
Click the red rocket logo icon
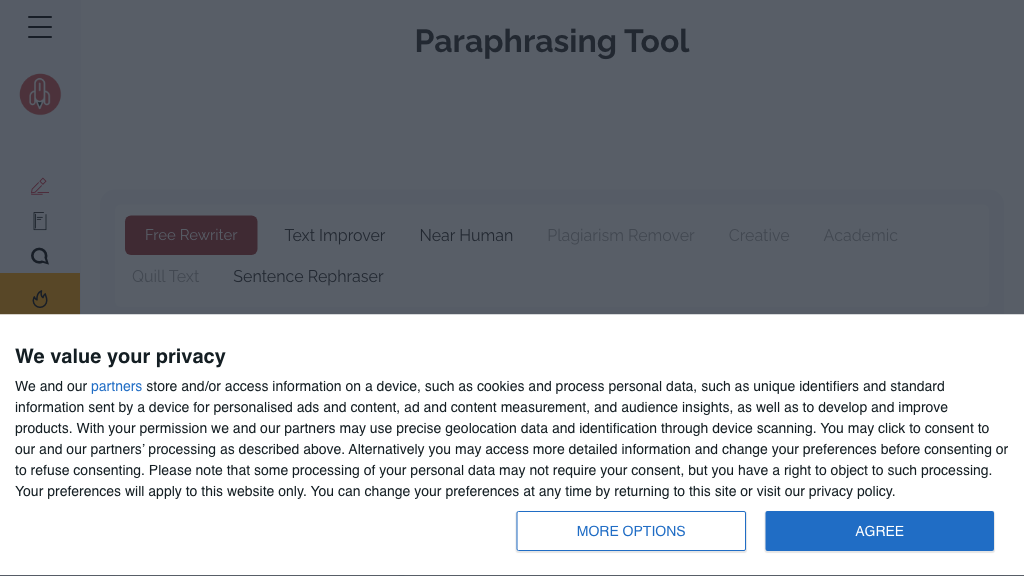coord(40,94)
